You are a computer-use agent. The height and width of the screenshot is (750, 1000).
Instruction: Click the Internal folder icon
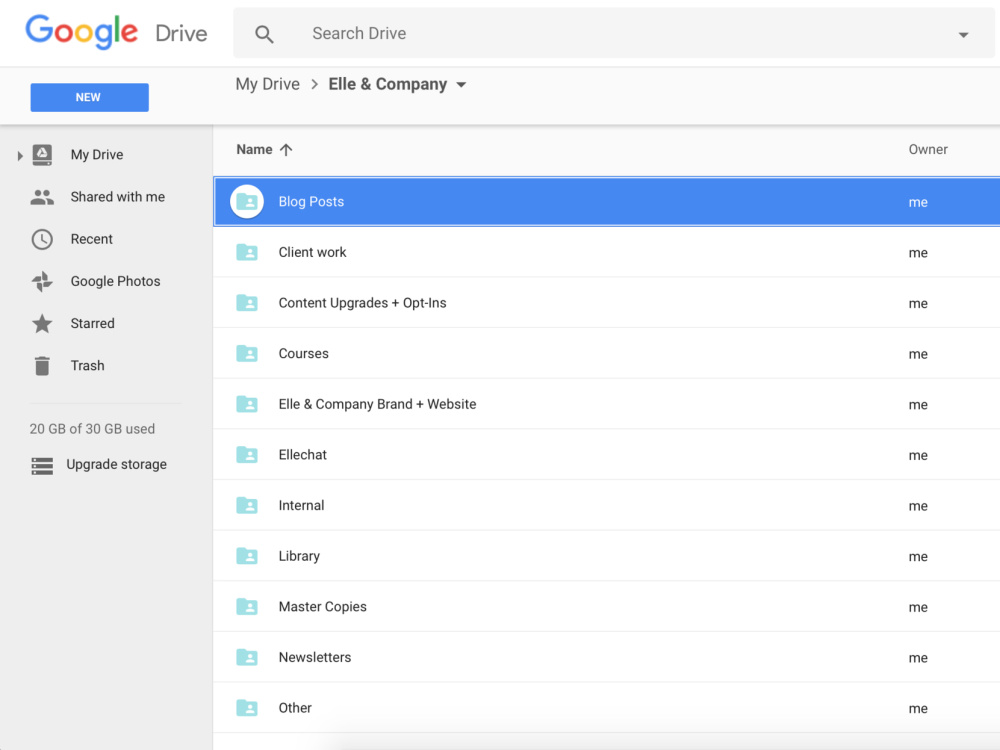247,505
